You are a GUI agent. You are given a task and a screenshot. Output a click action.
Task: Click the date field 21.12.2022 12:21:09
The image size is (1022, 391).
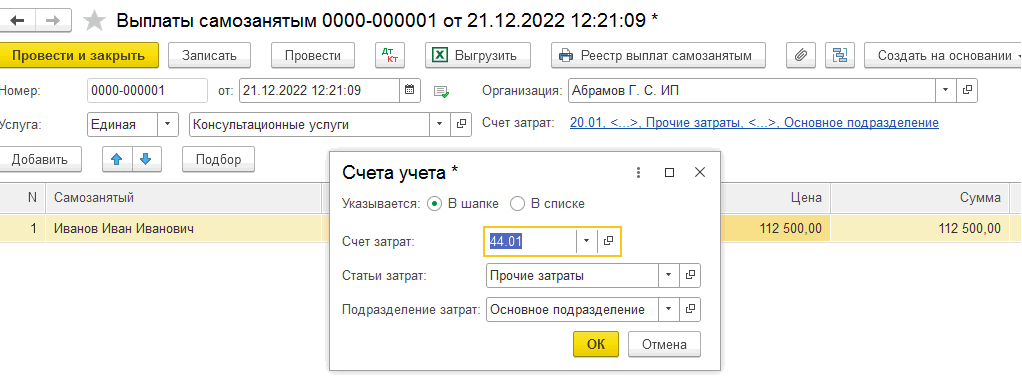point(319,91)
